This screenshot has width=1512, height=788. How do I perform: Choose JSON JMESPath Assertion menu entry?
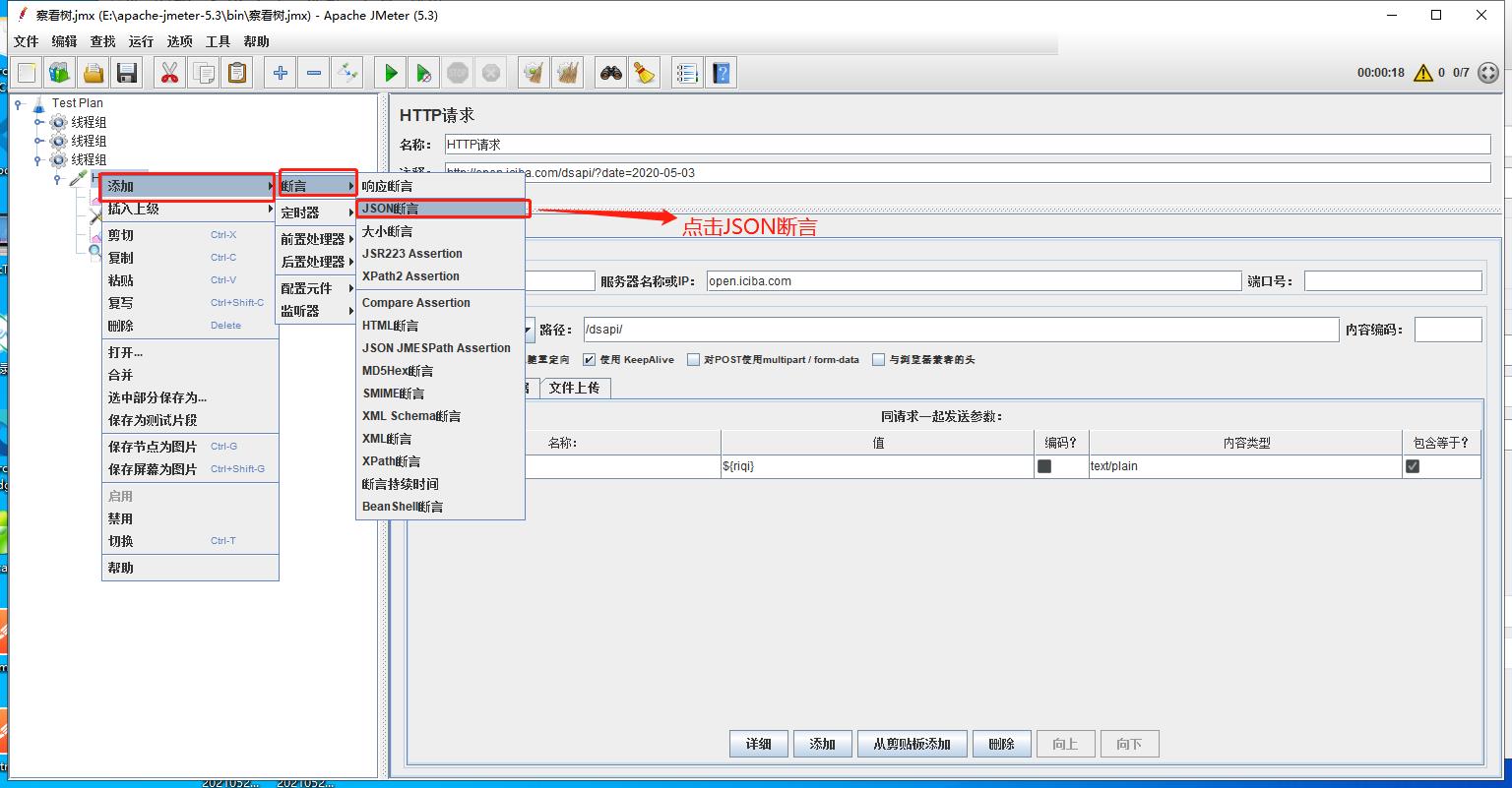[440, 348]
